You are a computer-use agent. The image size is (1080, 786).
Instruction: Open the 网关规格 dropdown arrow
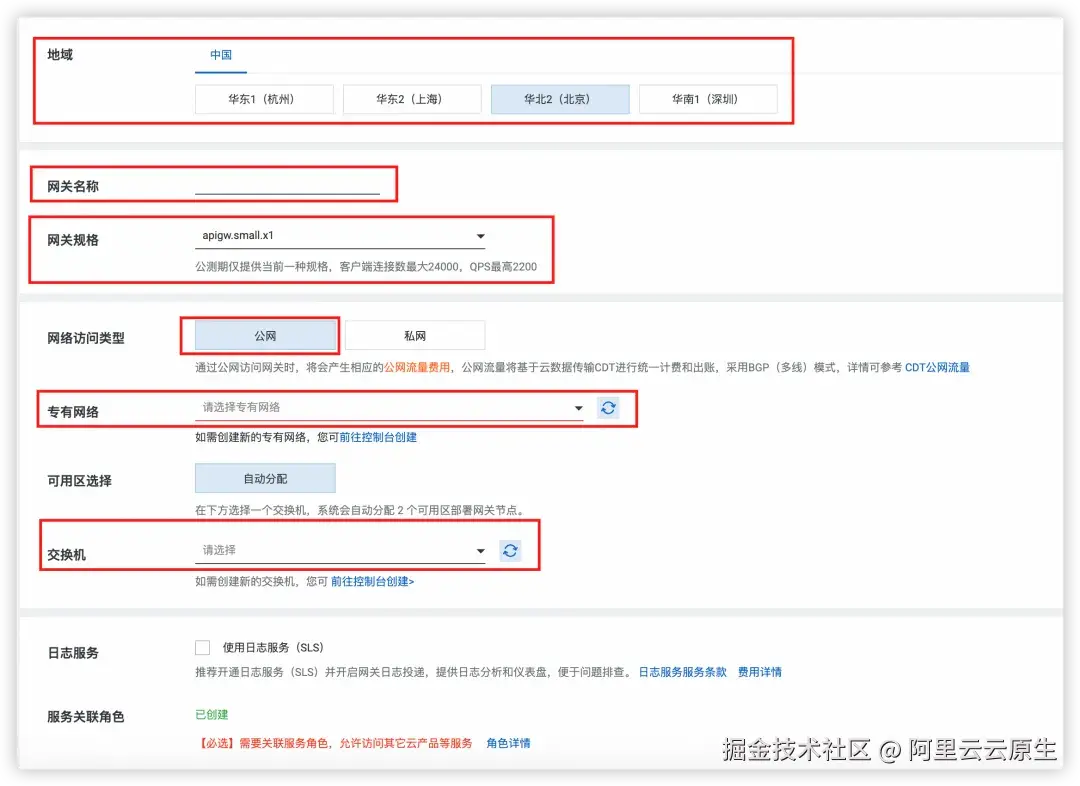pyautogui.click(x=480, y=237)
